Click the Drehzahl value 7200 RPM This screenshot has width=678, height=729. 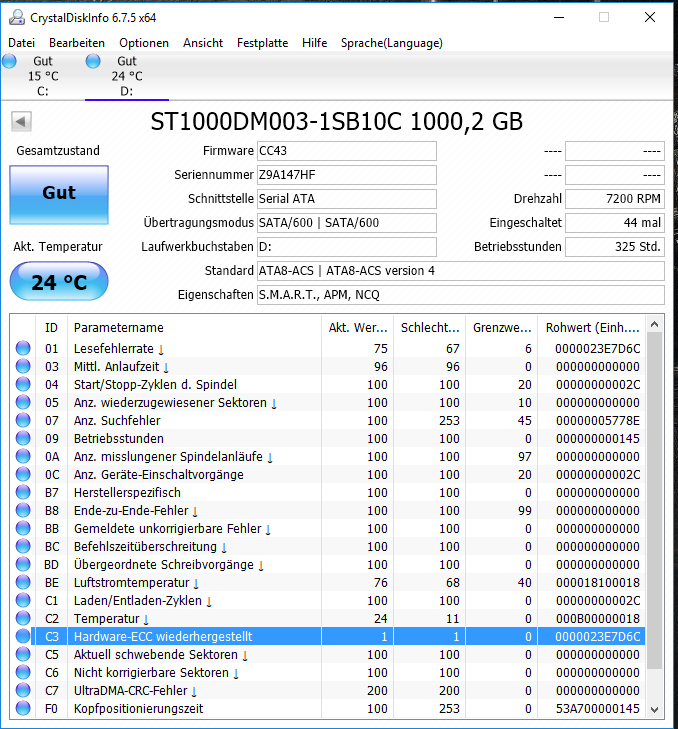point(615,199)
